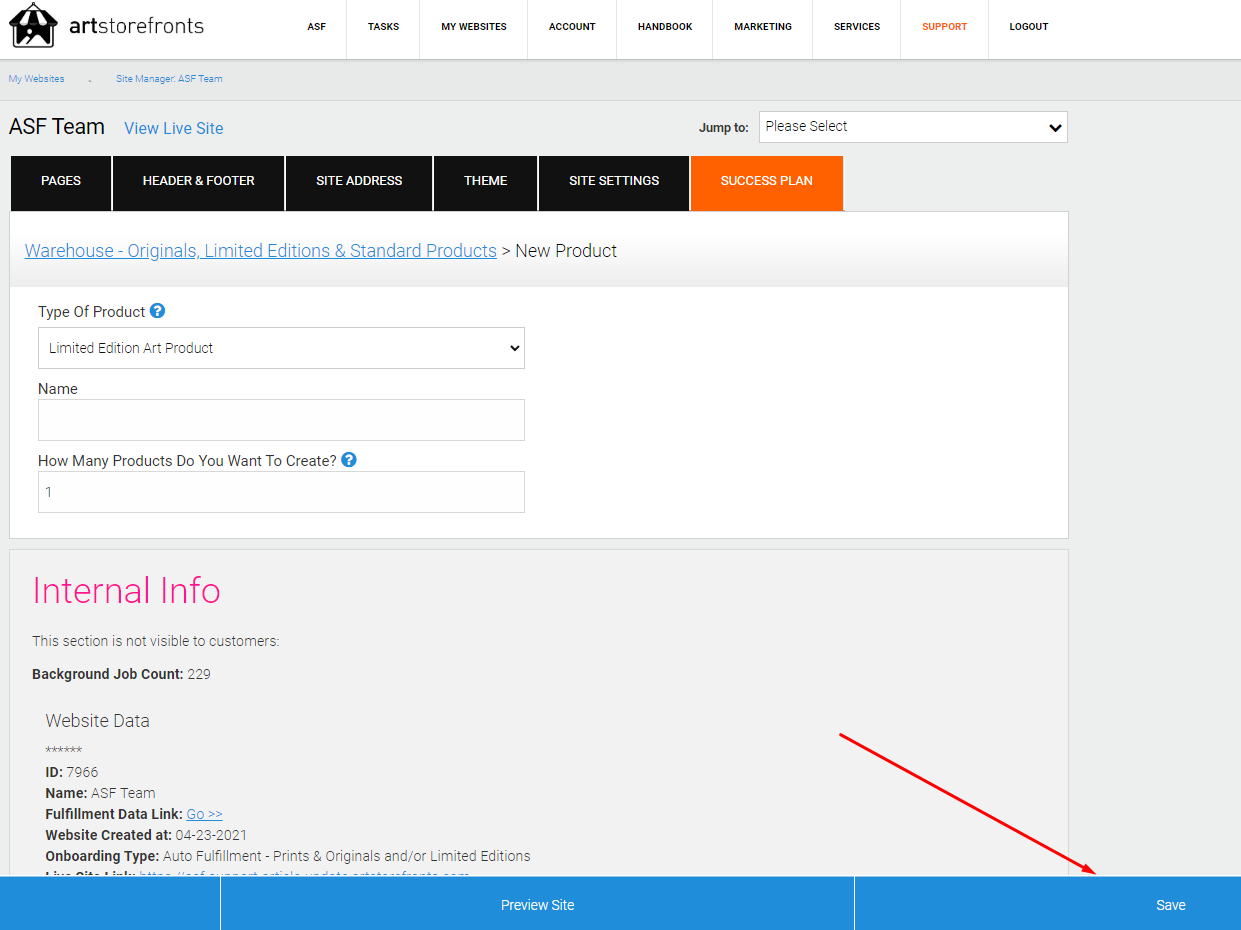
Task: Open the Marketing menu item
Action: click(x=763, y=27)
